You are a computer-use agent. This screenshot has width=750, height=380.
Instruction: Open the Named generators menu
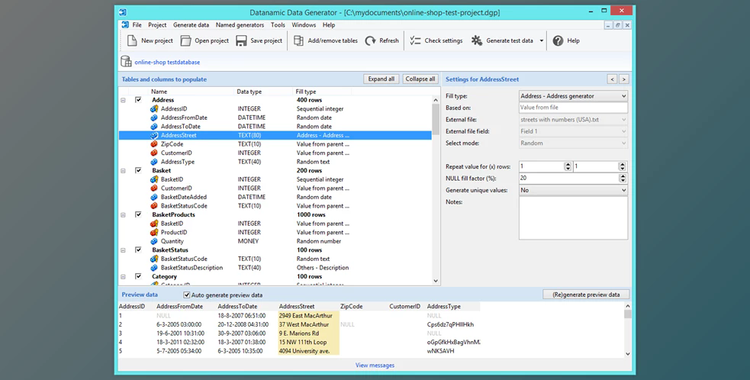[x=240, y=25]
